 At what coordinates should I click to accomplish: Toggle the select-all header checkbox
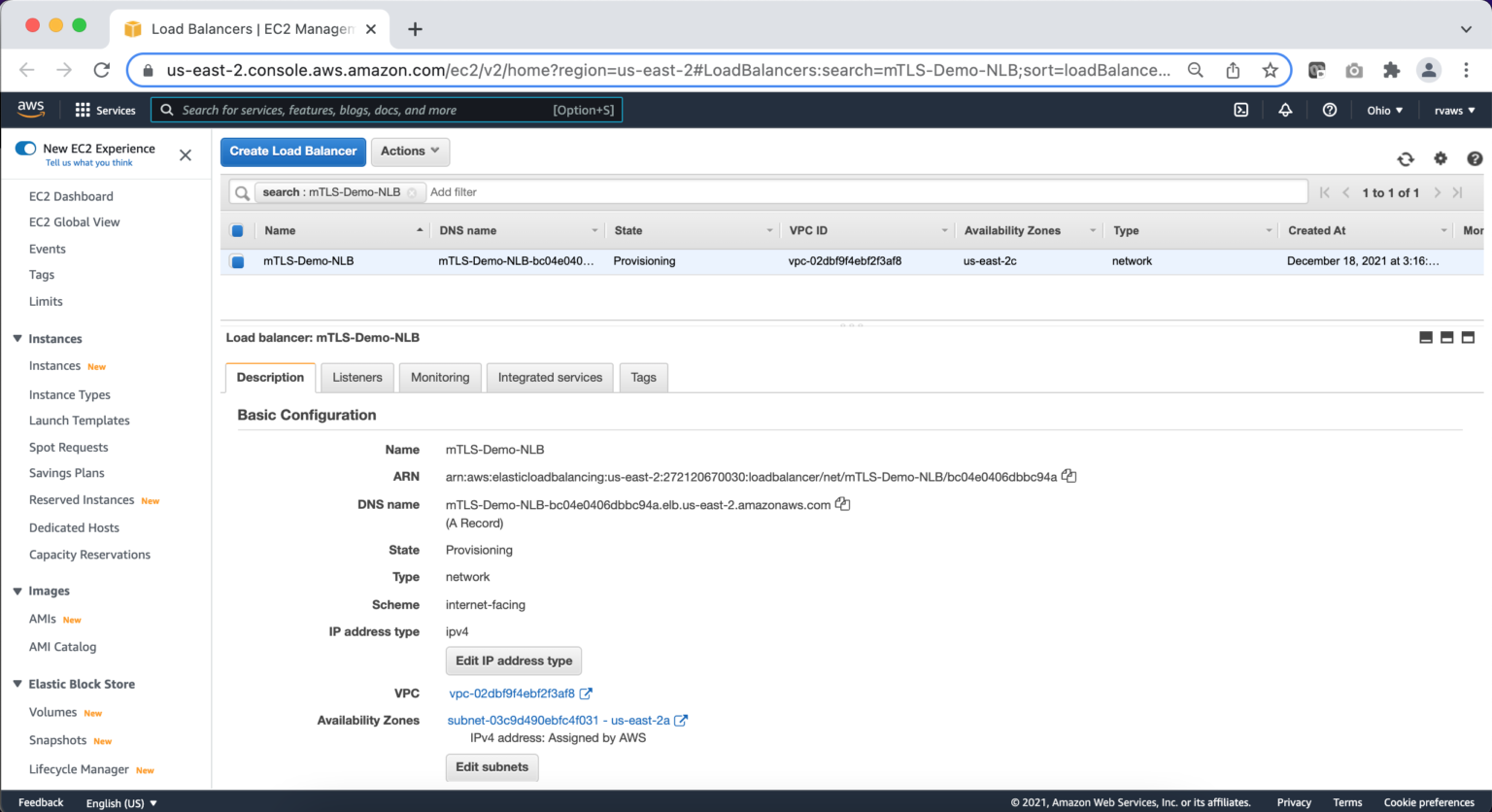click(x=237, y=231)
